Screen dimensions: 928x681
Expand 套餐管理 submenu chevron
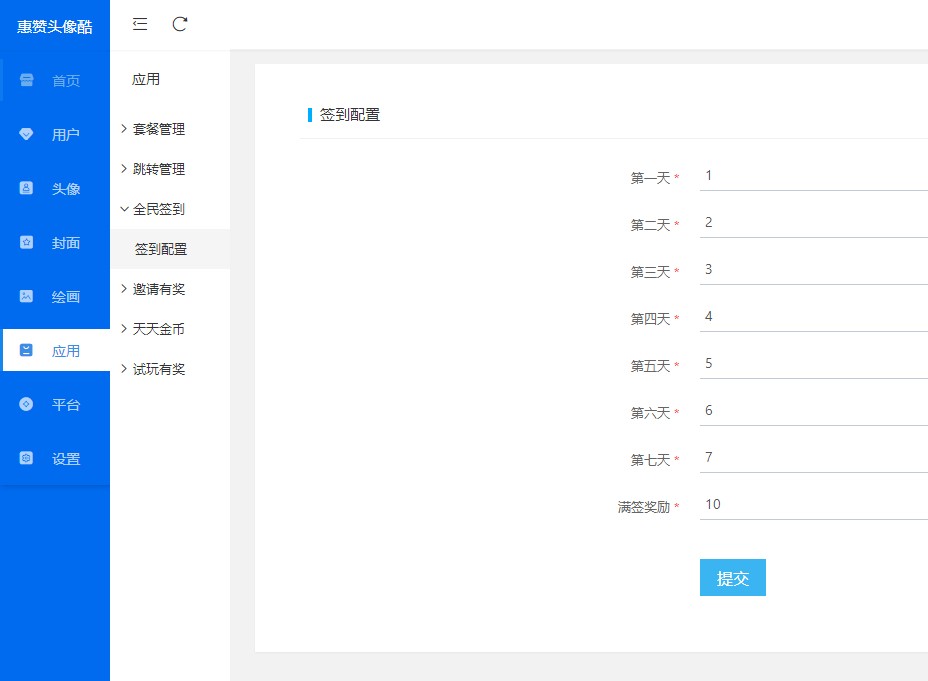[x=124, y=128]
